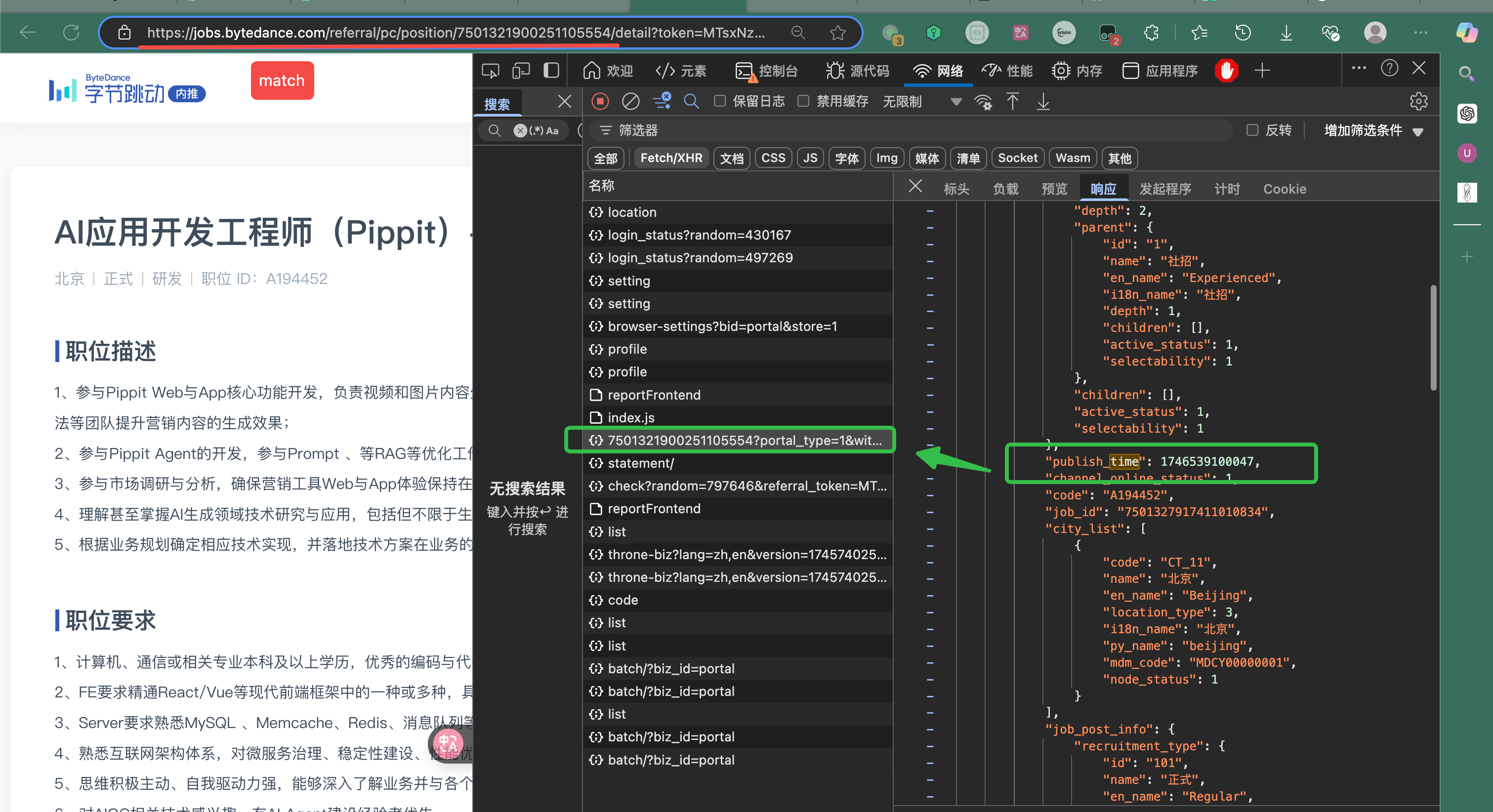Collapse the line at "job_post_info": {
Screen dimensions: 1493x812
click(930, 730)
